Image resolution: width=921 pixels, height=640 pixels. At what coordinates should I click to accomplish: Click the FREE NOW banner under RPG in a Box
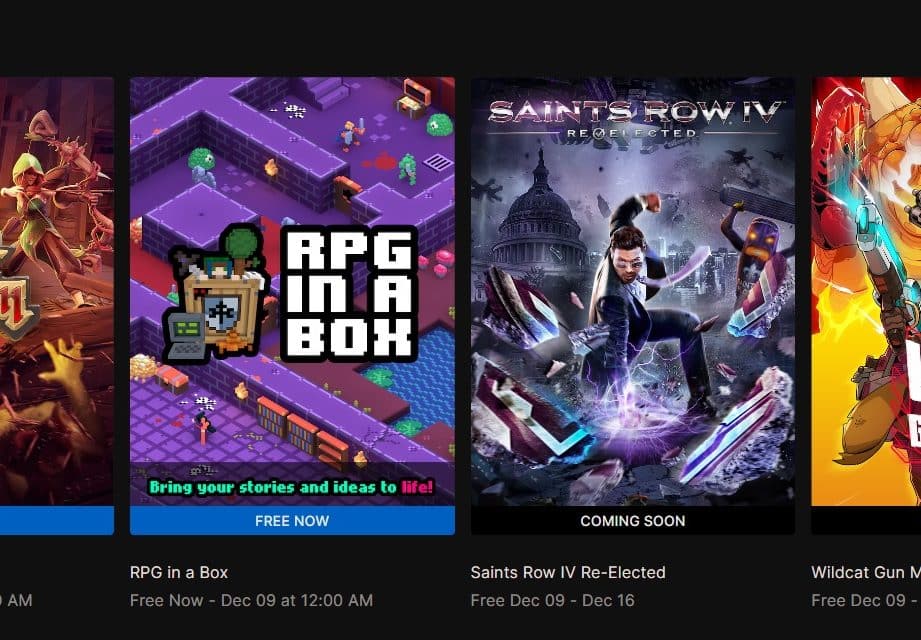click(x=292, y=521)
